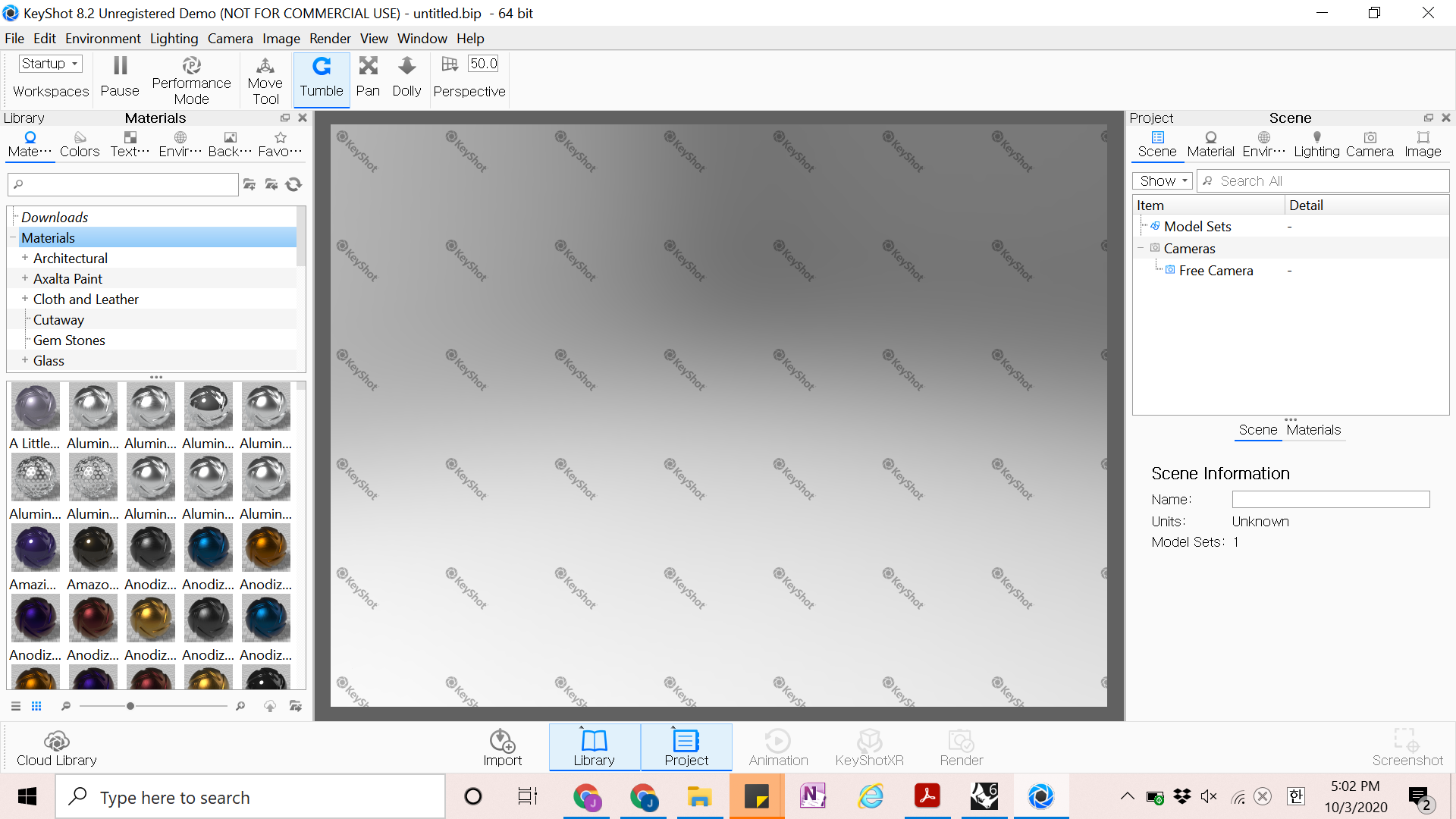1456x819 pixels.
Task: Select the Dolly camera tool
Action: [x=406, y=78]
